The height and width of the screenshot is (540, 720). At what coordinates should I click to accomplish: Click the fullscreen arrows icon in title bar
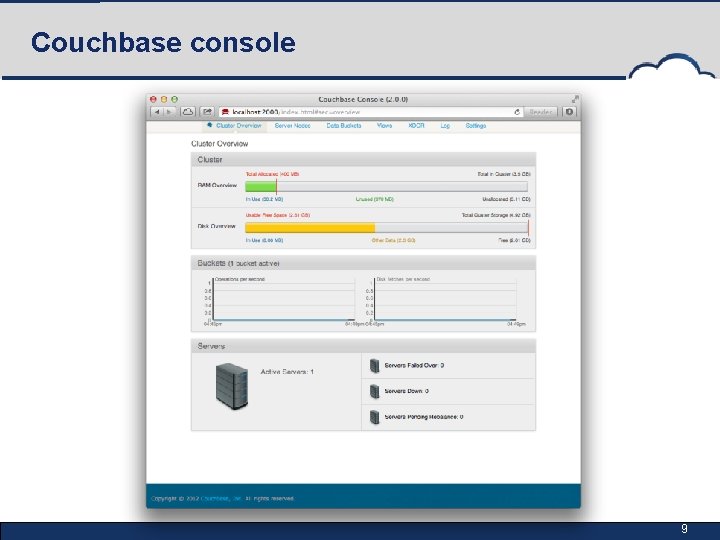tap(575, 99)
